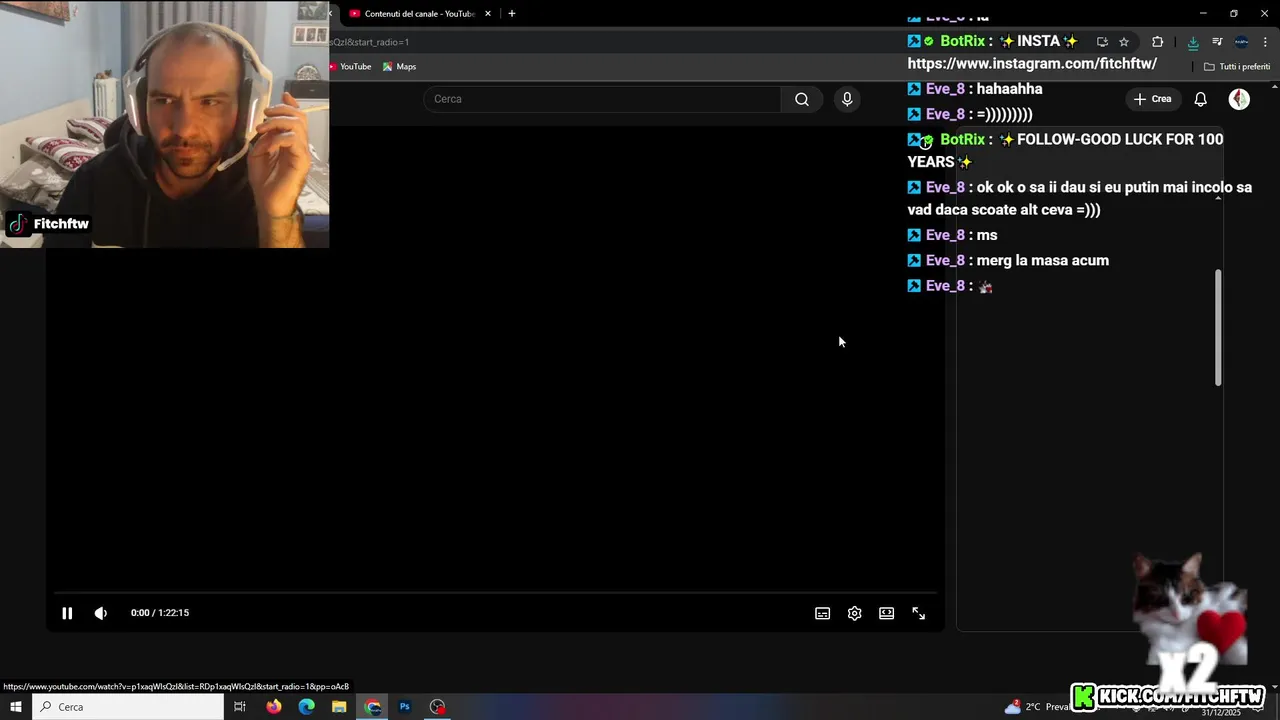Open Windows Start menu
Screen dimensions: 1280x720
point(16,707)
